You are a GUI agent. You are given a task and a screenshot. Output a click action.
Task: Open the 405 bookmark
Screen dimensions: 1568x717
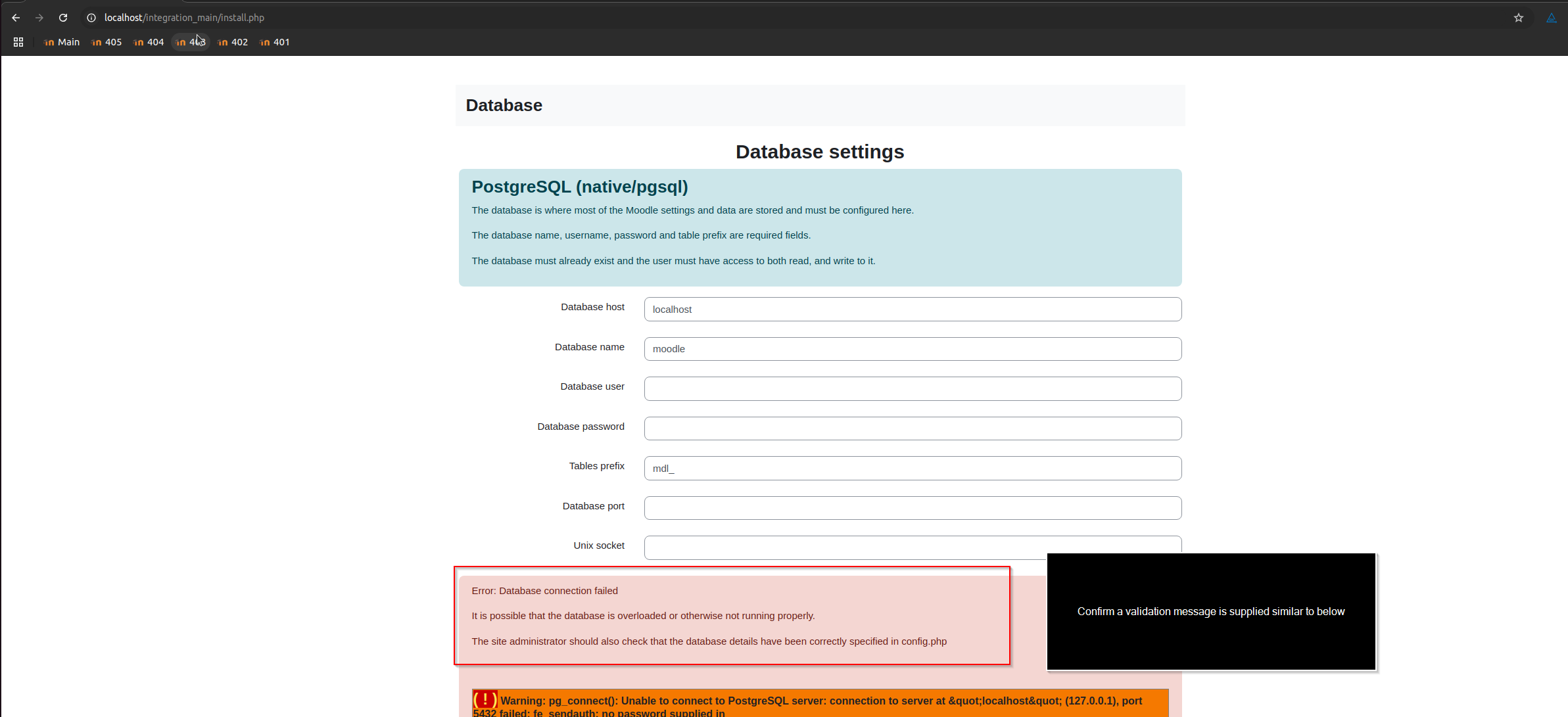[107, 42]
